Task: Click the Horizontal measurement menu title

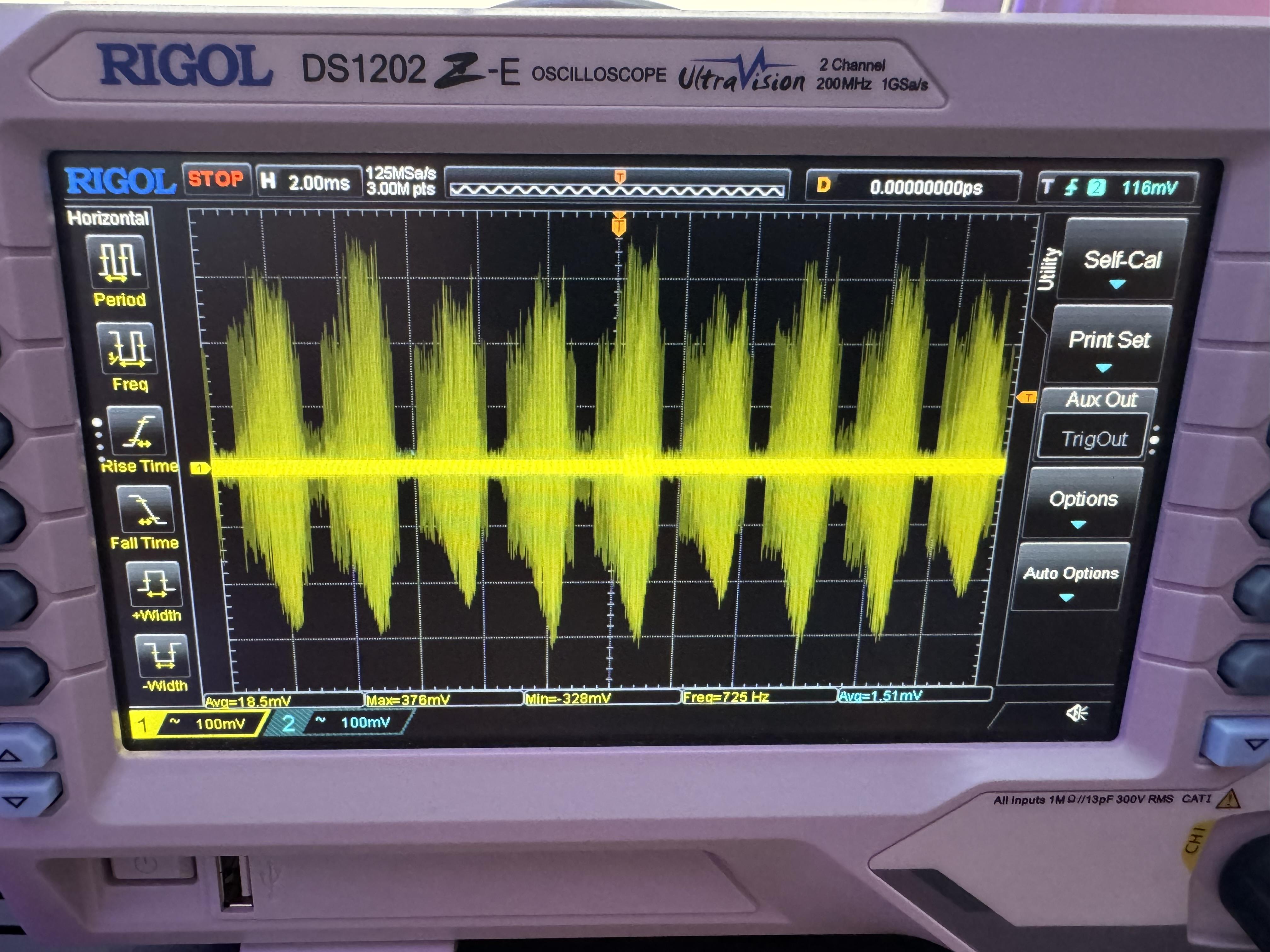Action: tap(108, 218)
